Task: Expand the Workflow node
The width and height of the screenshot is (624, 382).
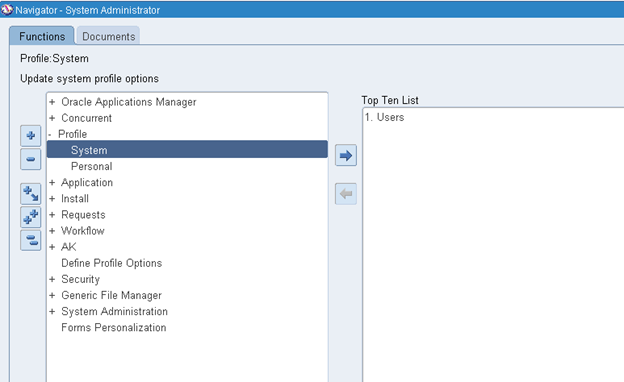Action: pos(52,231)
